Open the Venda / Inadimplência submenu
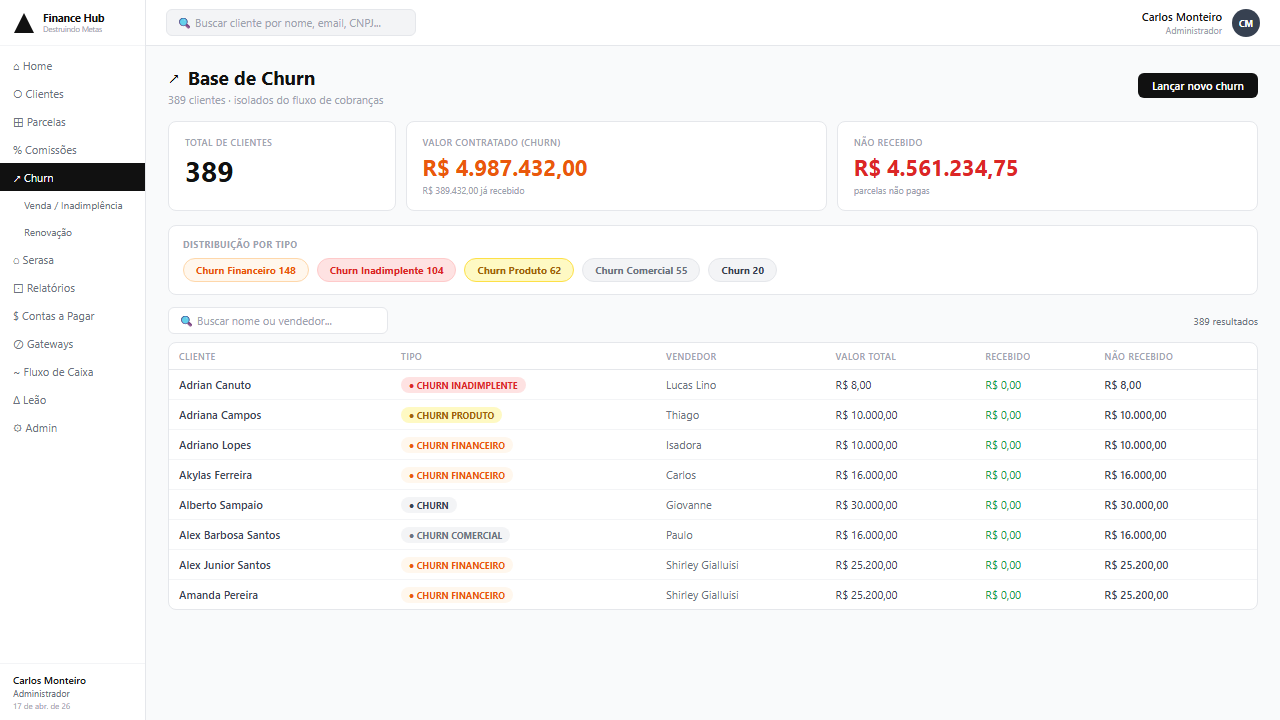Screen dimensions: 1280x720 coord(73,205)
